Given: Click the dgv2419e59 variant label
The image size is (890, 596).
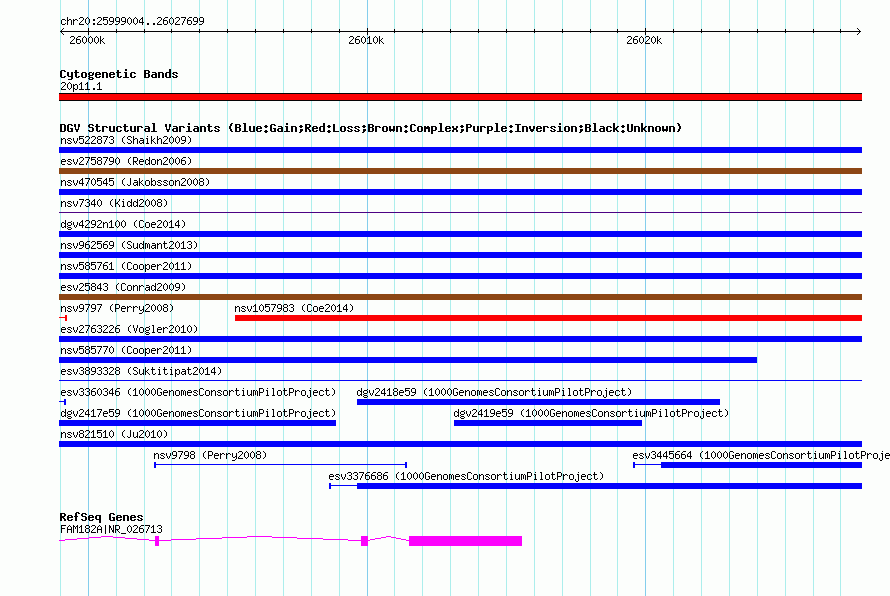Looking at the screenshot, I should point(591,413).
